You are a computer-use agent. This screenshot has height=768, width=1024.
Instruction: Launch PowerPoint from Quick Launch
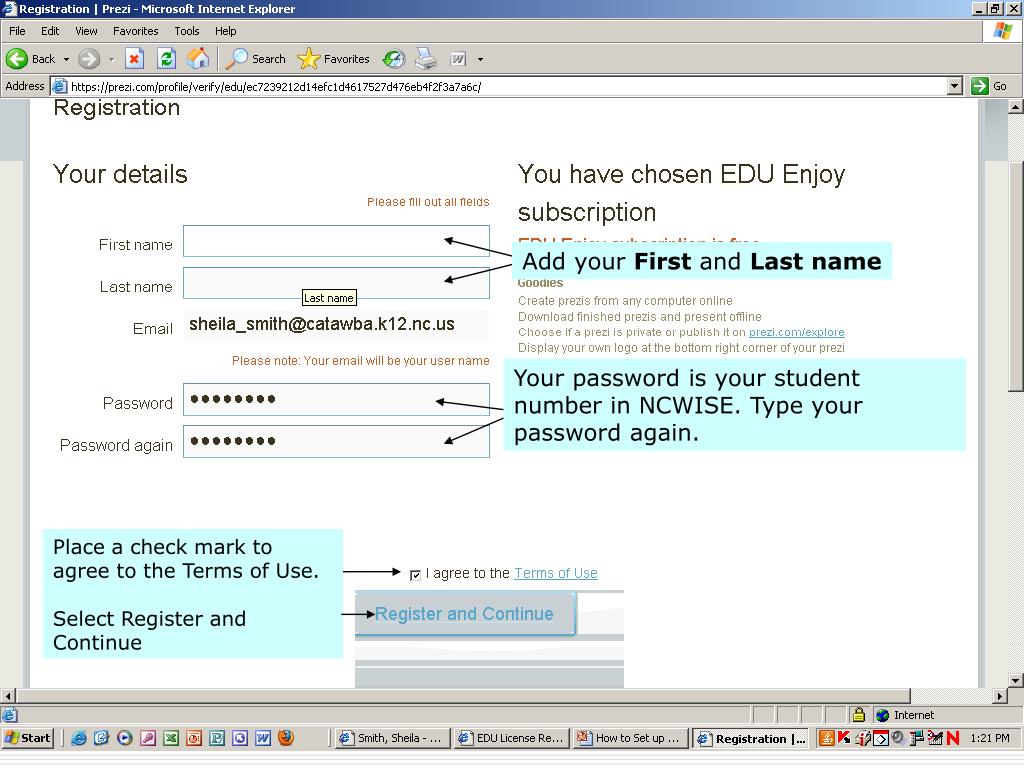194,738
